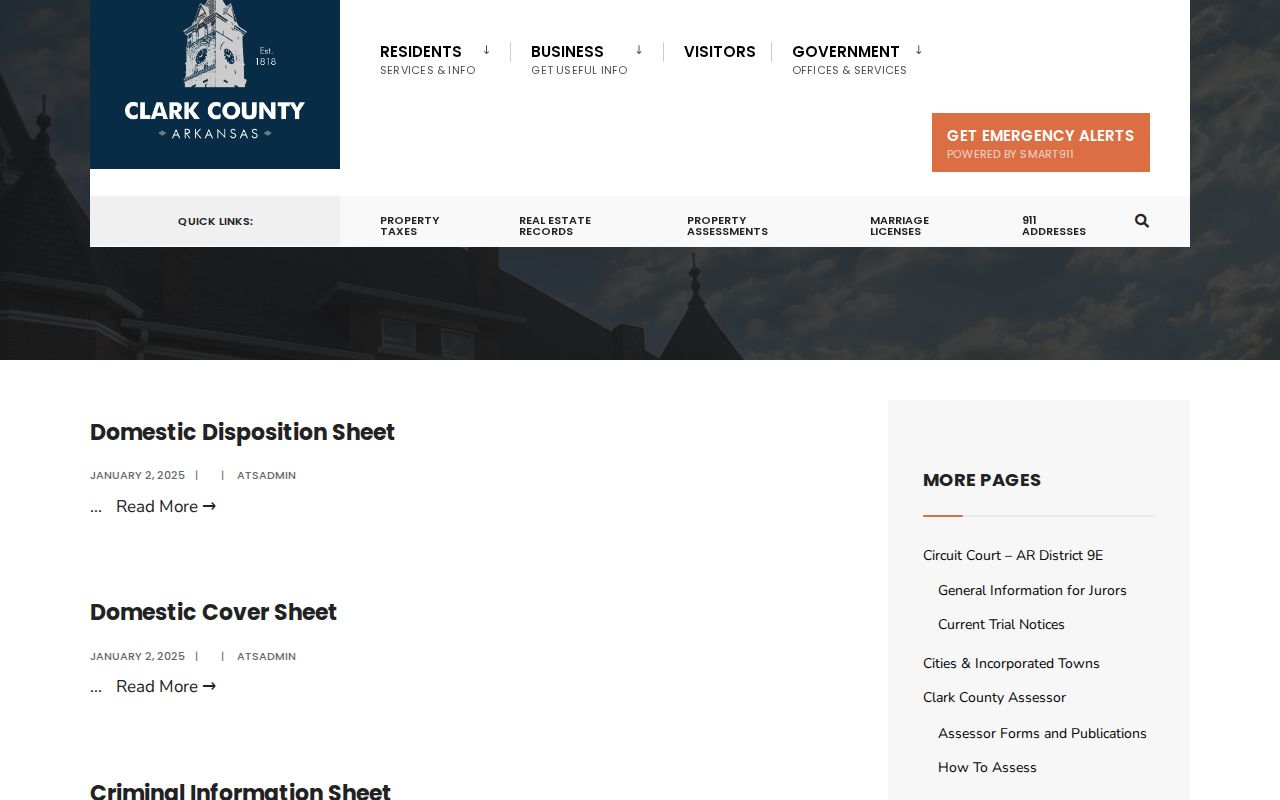The image size is (1280, 800).
Task: Open How To Assess page
Action: 987,768
